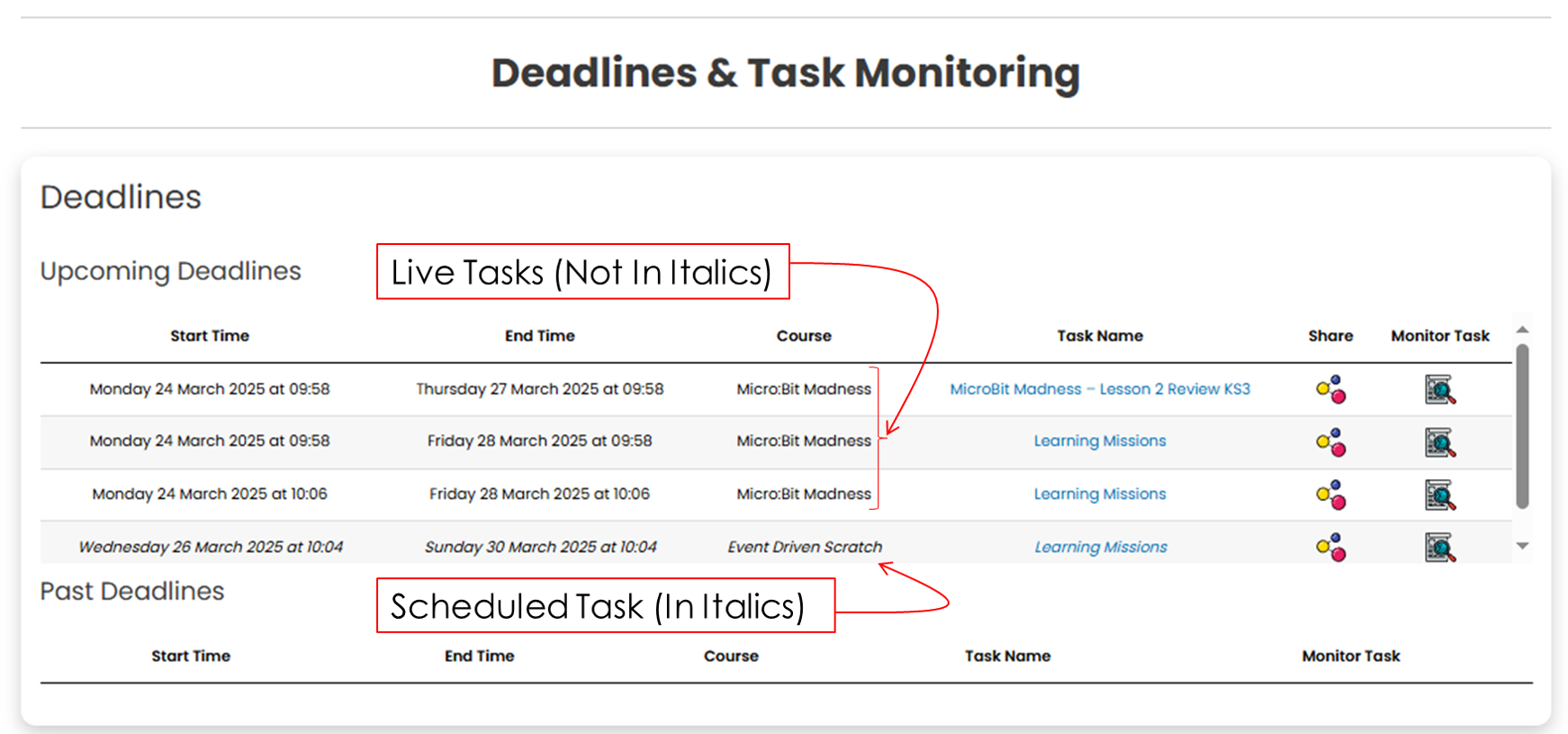Open italic Learning Missions link for Event Driven Scratch

click(x=1101, y=547)
